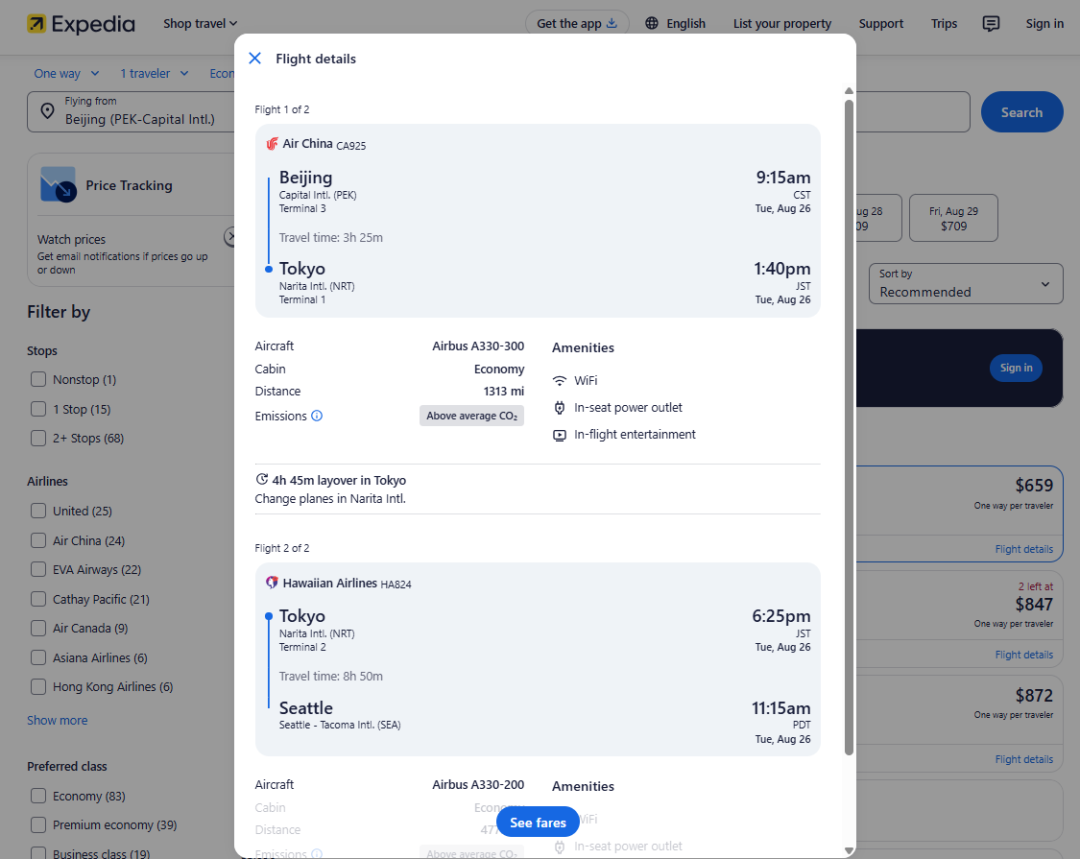Click the Emissions info icon for Flight 1
The height and width of the screenshot is (859, 1080).
tap(317, 415)
